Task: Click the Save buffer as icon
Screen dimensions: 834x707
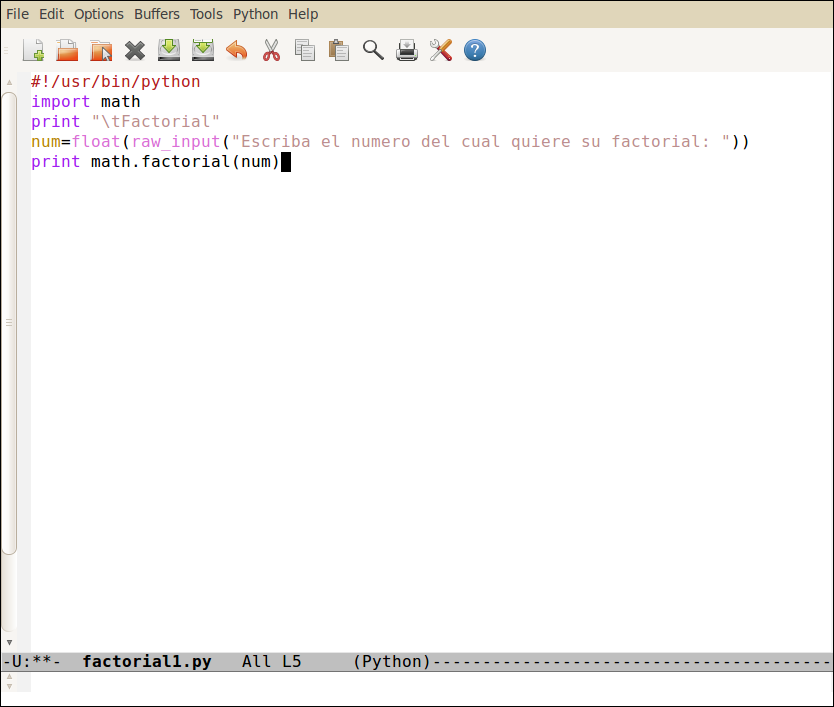Action: [x=203, y=50]
